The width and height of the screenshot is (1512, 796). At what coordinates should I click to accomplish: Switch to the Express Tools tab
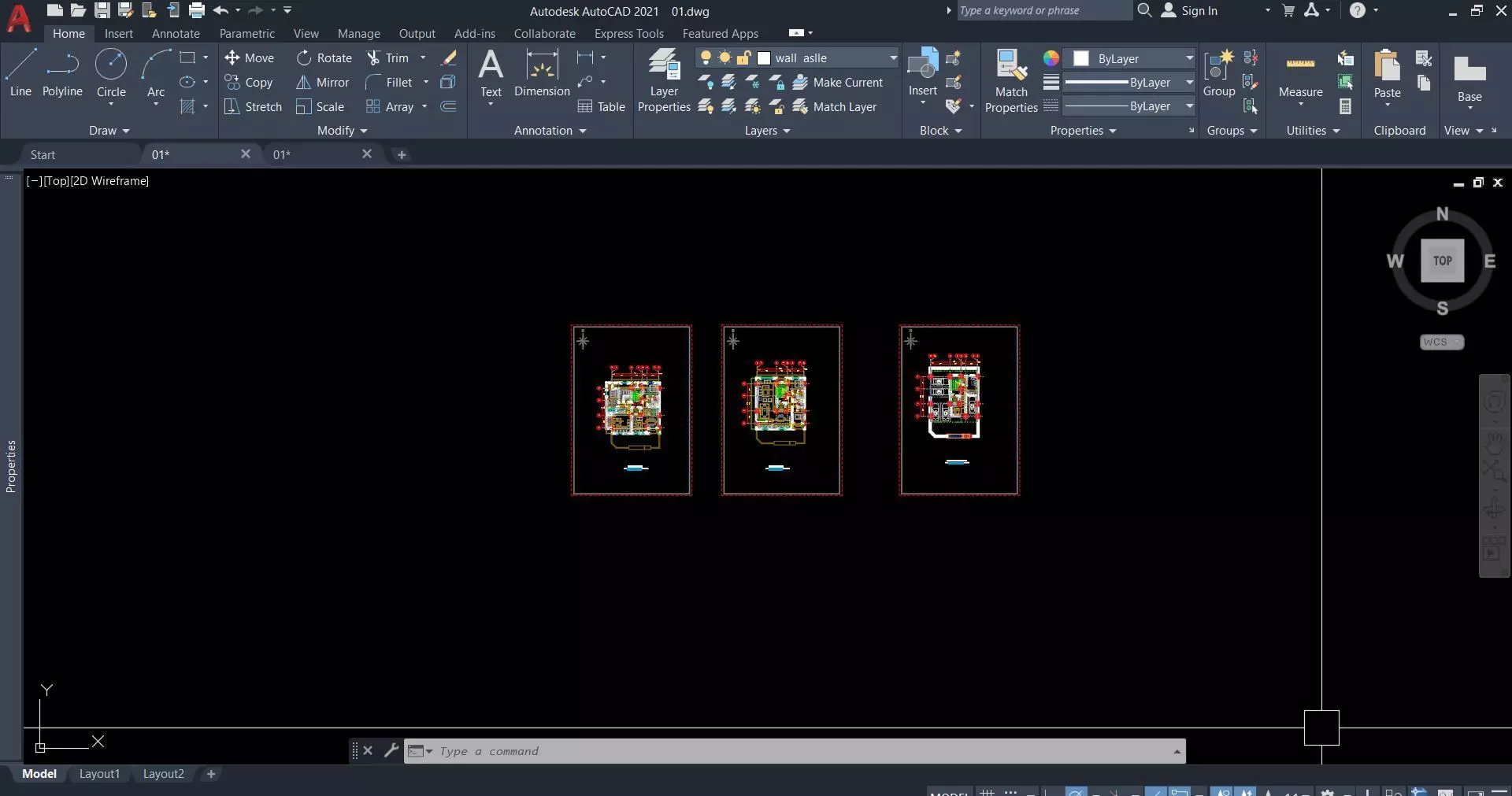629,34
